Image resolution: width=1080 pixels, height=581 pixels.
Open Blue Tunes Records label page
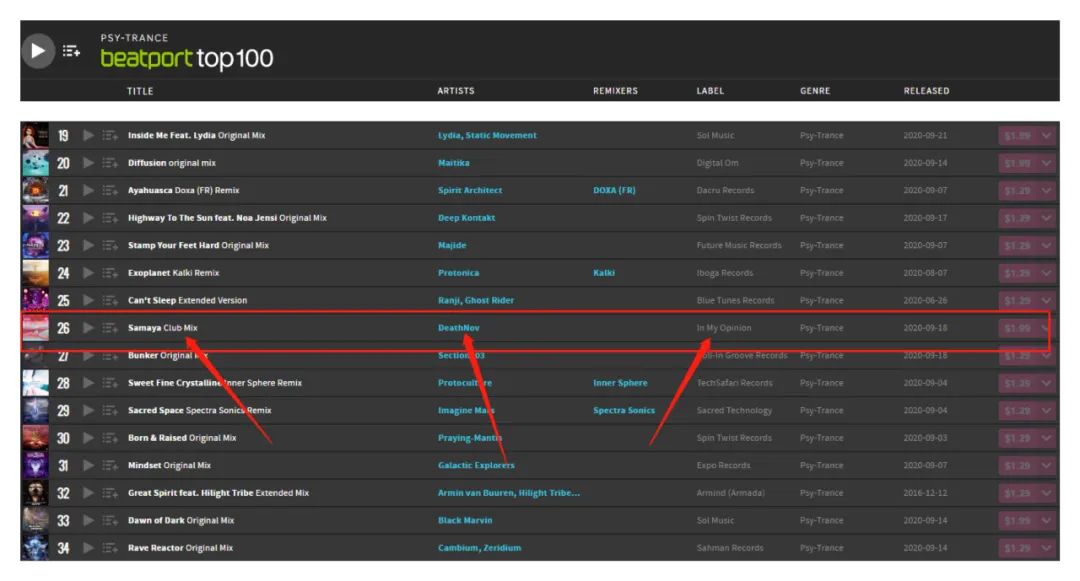click(x=736, y=301)
